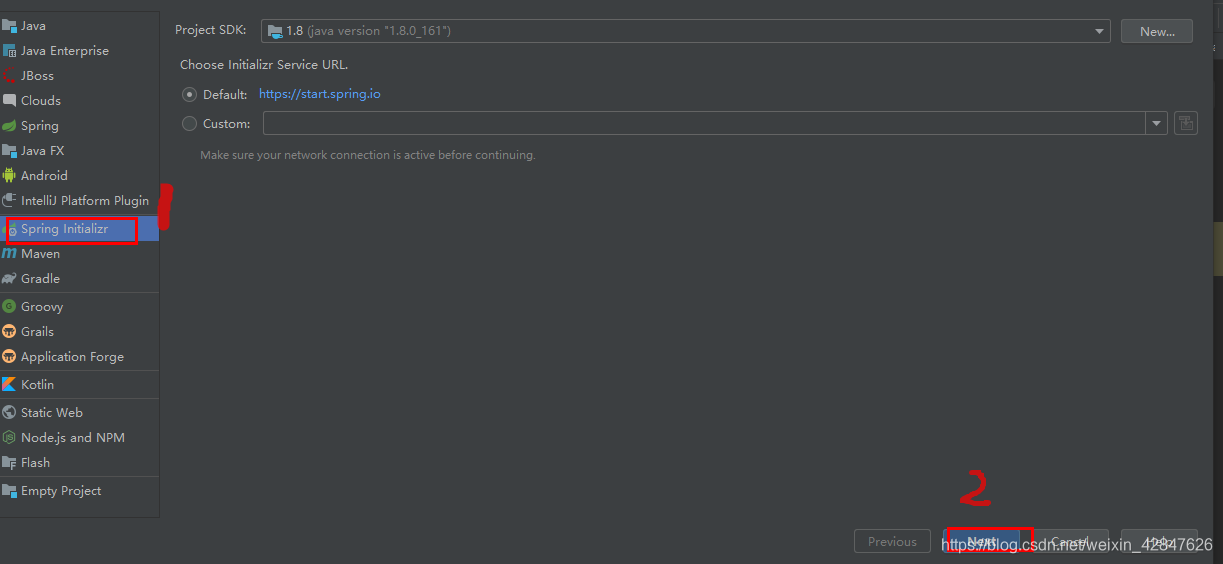The width and height of the screenshot is (1223, 564).
Task: Select the Java FX folder icon
Action: coord(9,151)
